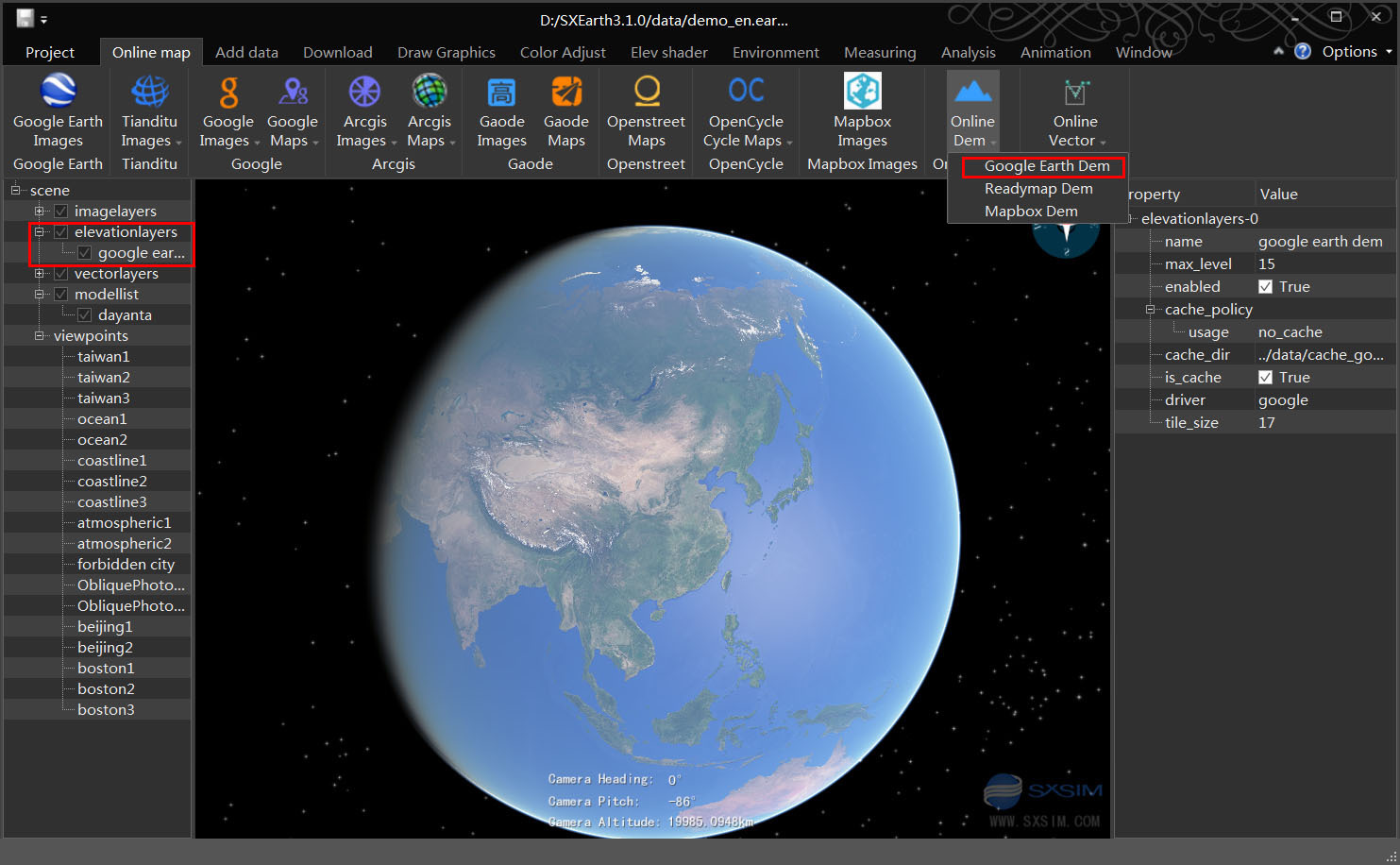Open the Tianditu Images tool

[x=149, y=93]
